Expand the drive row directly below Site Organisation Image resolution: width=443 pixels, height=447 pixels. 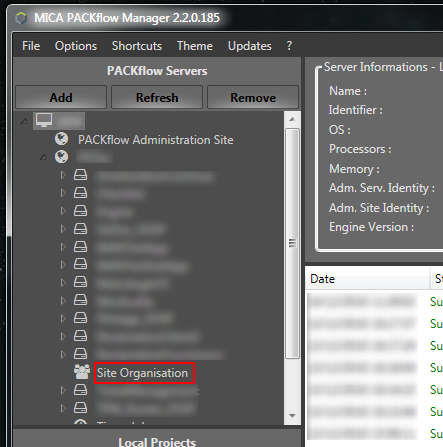point(63,390)
